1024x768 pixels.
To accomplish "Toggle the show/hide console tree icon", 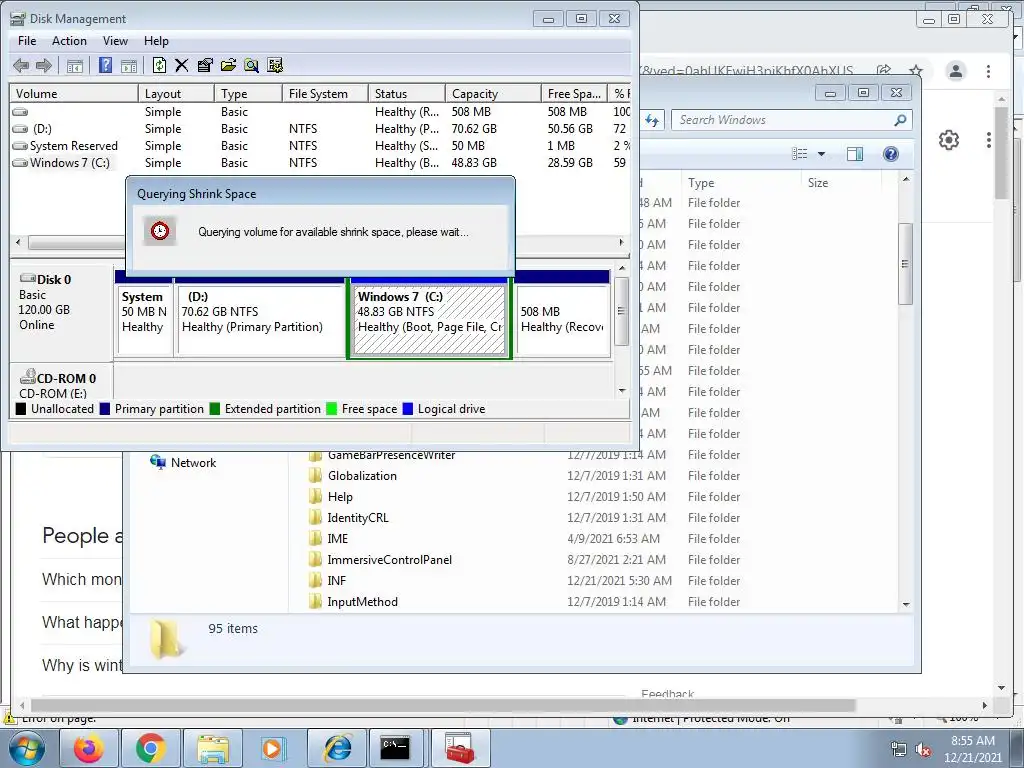I will point(75,65).
